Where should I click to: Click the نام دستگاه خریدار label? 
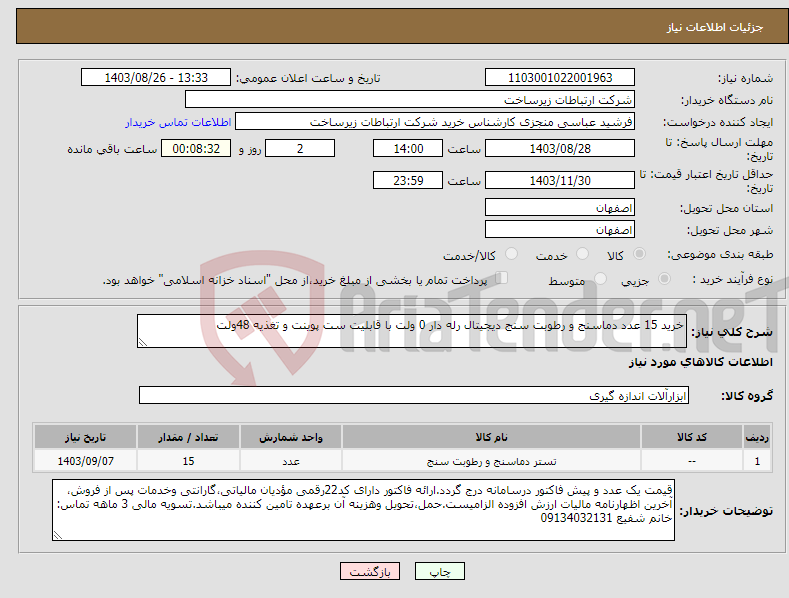727,100
